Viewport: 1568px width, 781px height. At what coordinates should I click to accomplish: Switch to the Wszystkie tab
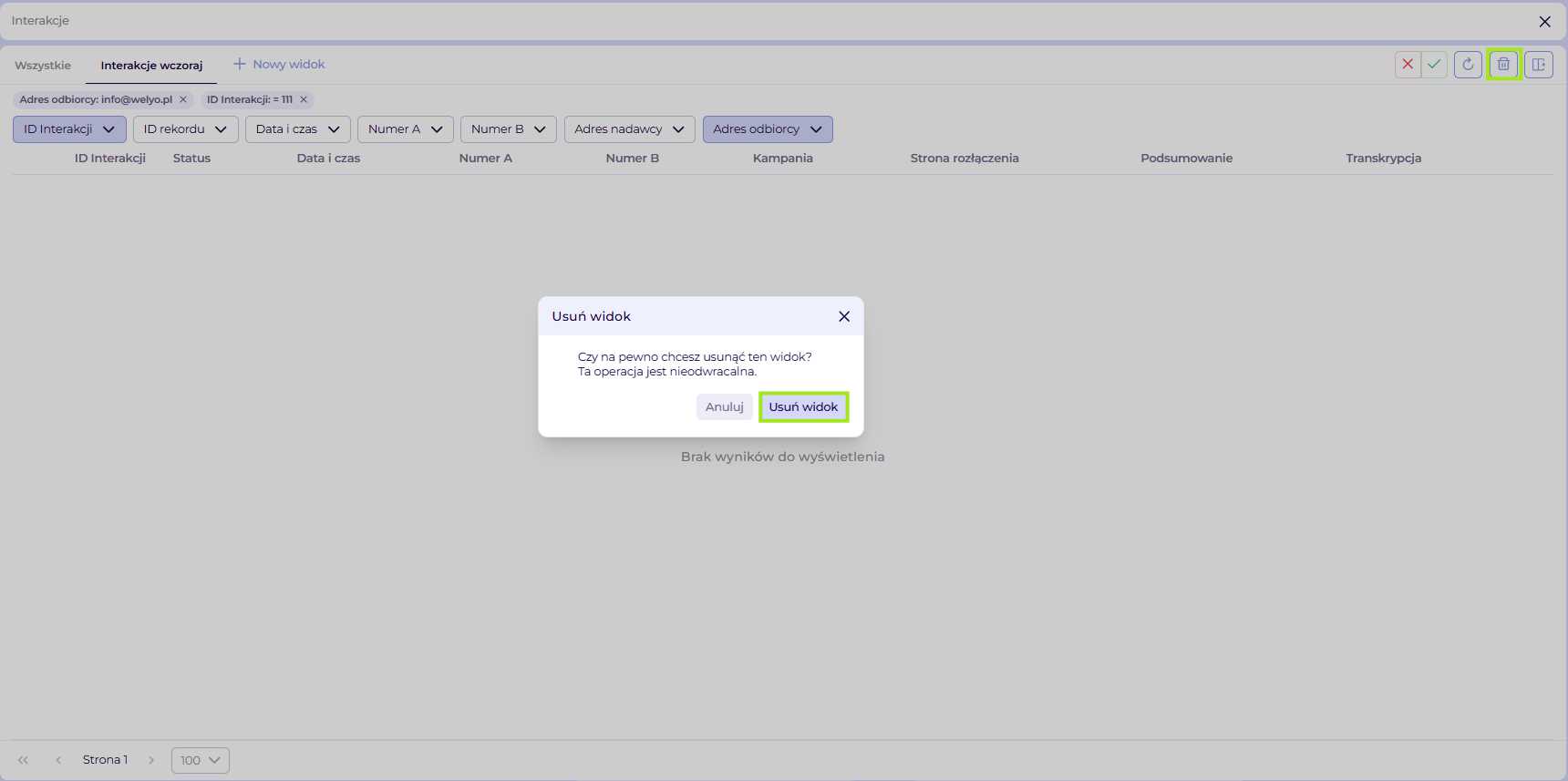tap(43, 65)
